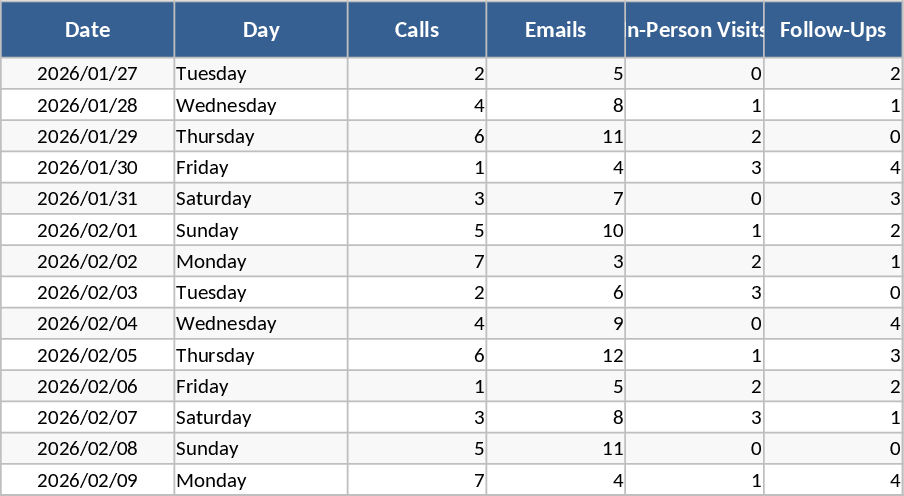The height and width of the screenshot is (496, 904).
Task: Click the In-Person Visits column header
Action: click(x=695, y=30)
